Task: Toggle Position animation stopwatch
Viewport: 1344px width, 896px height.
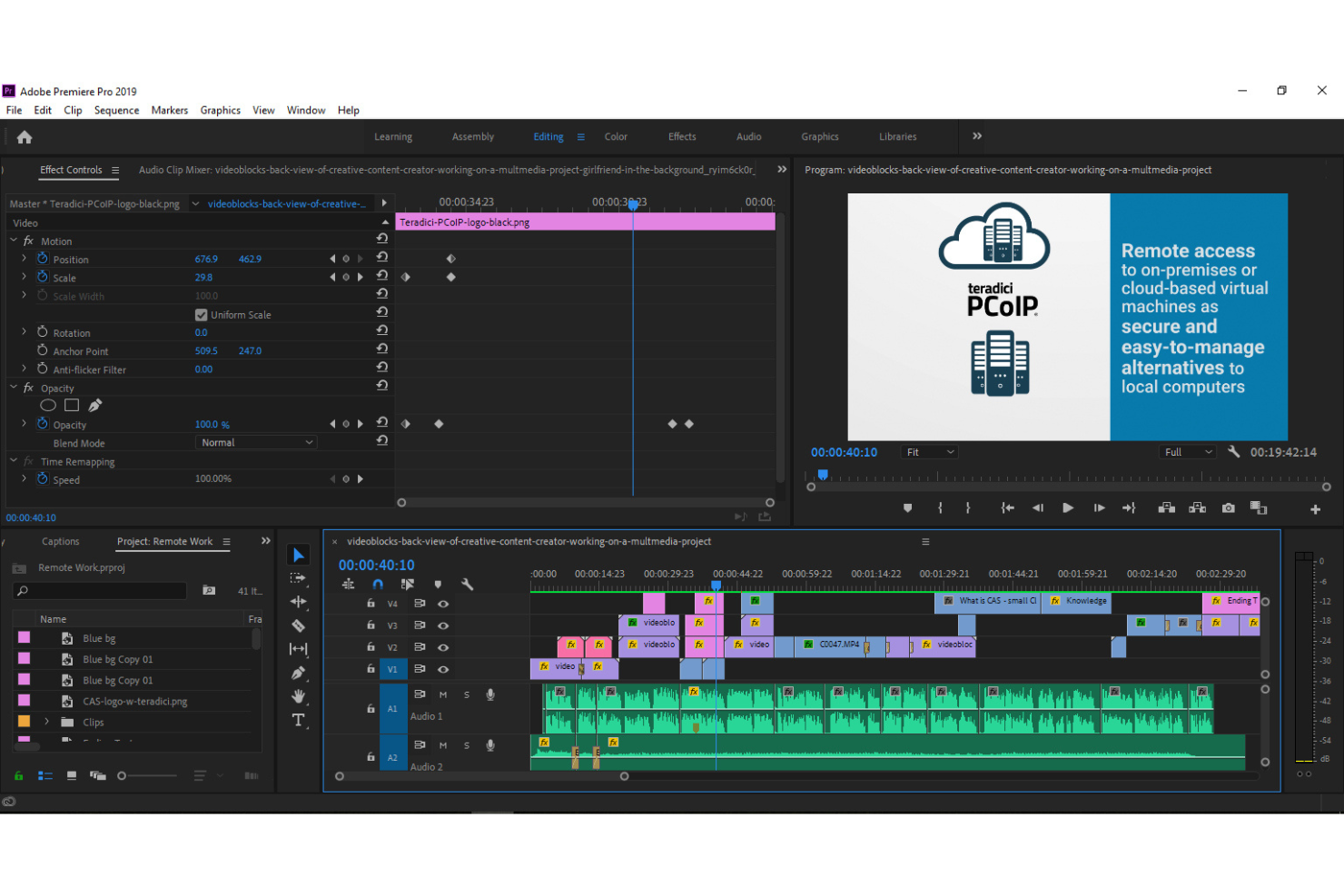Action: click(x=42, y=259)
